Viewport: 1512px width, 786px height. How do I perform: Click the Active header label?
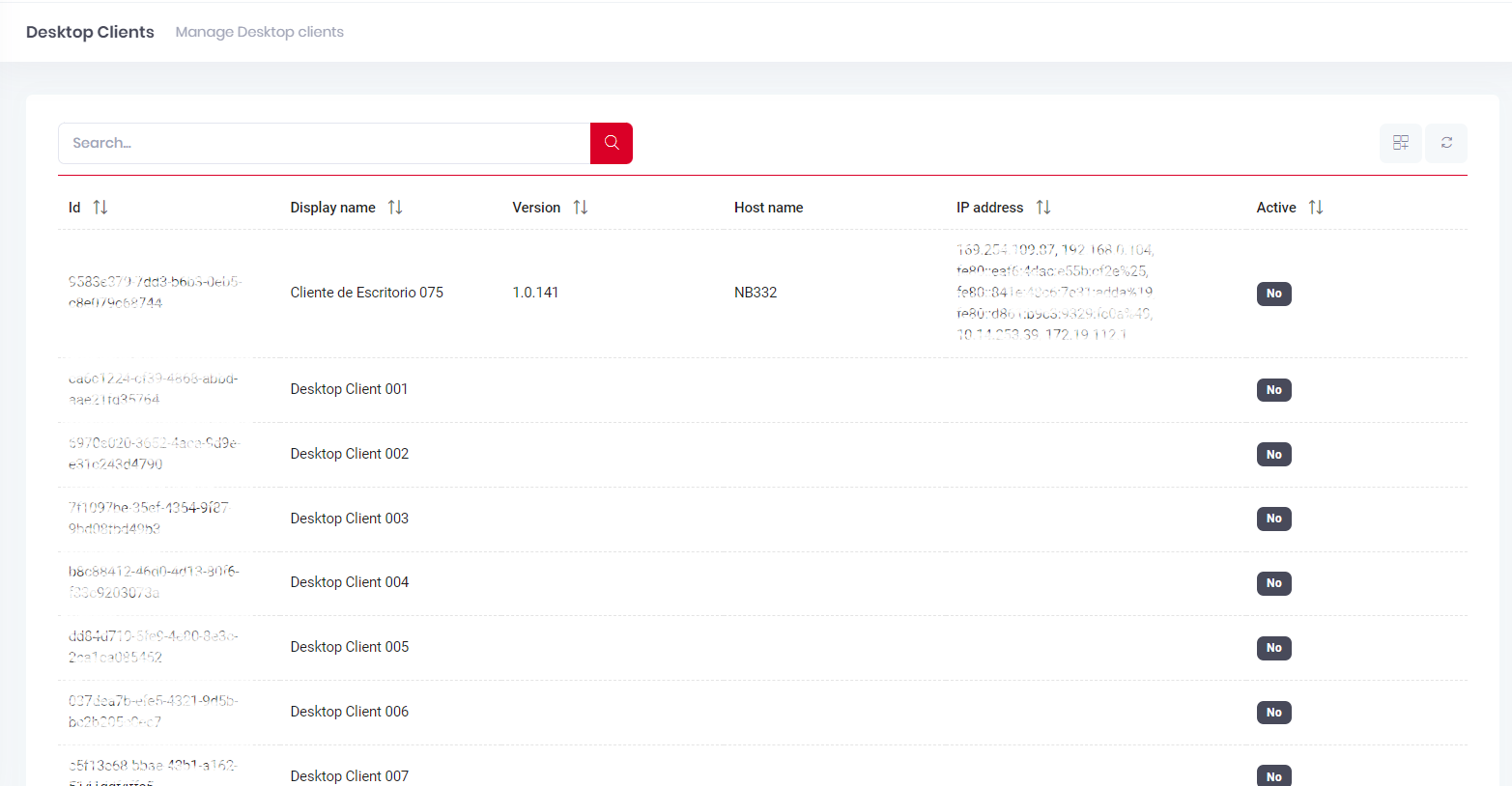(x=1276, y=208)
